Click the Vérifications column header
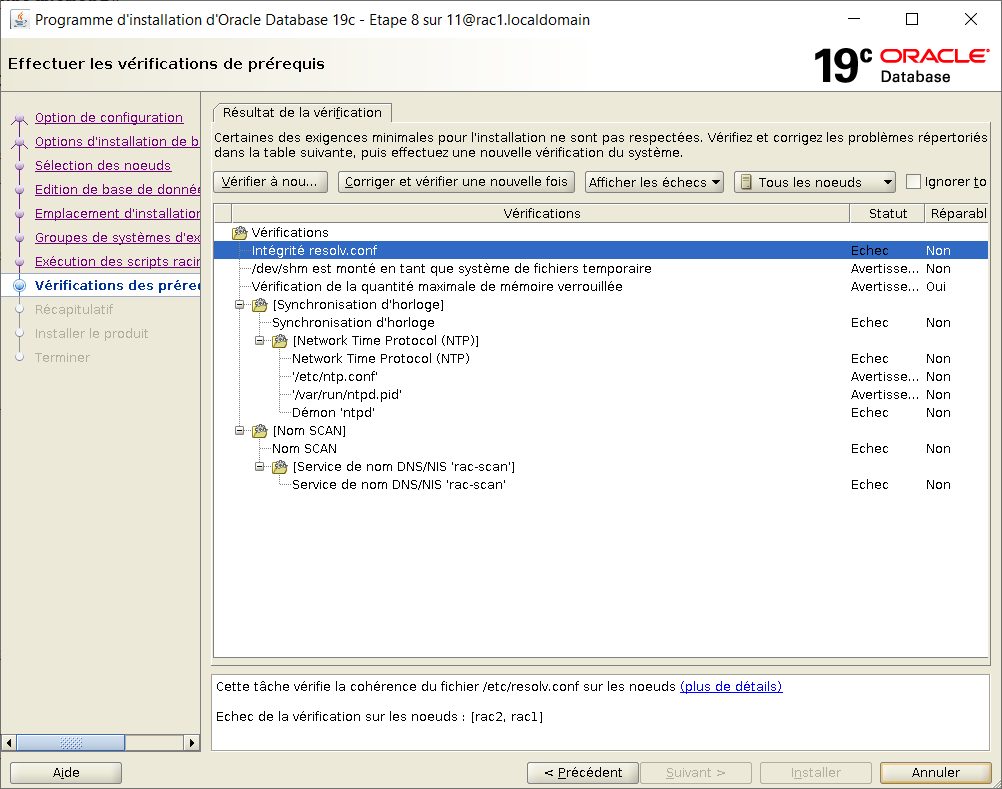1002x789 pixels. pyautogui.click(x=541, y=213)
